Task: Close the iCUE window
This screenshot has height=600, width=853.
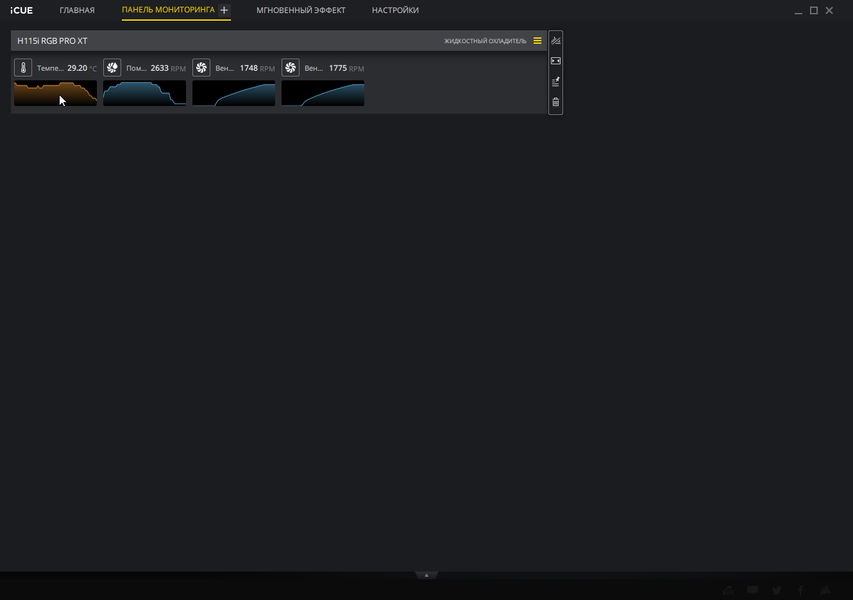Action: point(829,10)
